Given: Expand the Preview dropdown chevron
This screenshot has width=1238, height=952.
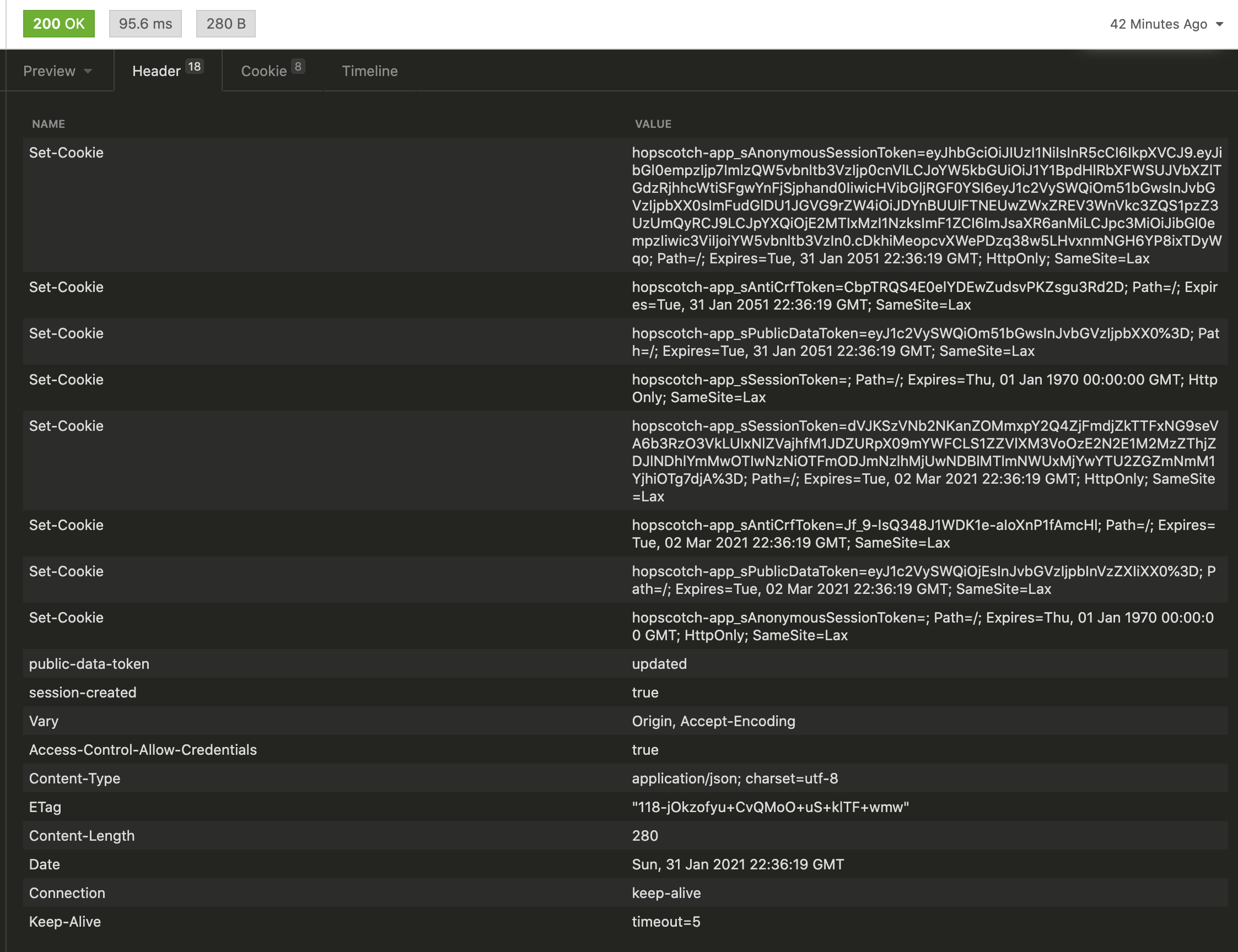Looking at the screenshot, I should pyautogui.click(x=88, y=72).
